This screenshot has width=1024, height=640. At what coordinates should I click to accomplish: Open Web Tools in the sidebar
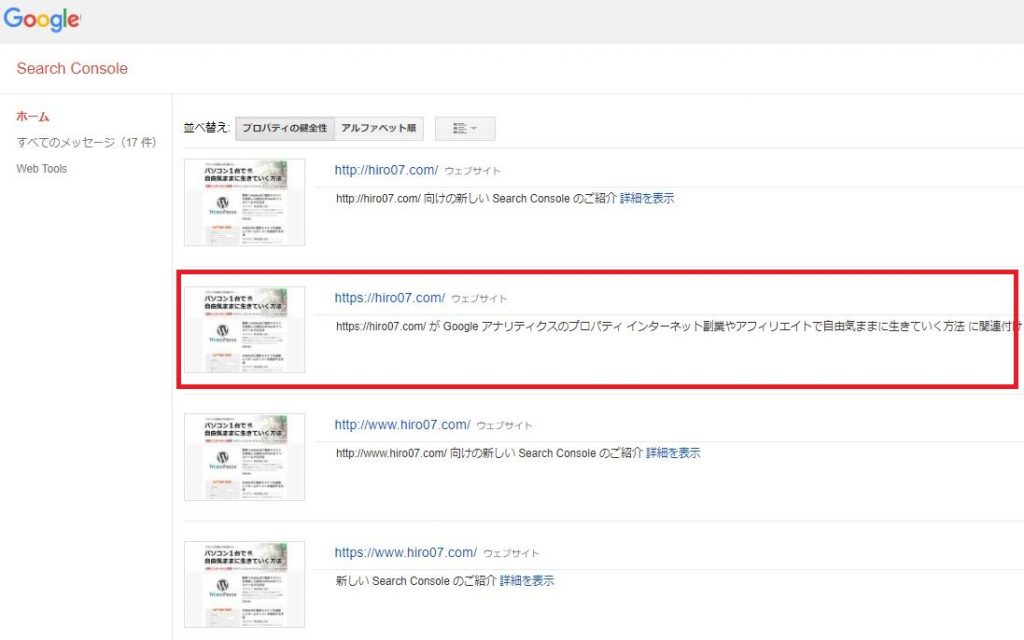point(42,168)
